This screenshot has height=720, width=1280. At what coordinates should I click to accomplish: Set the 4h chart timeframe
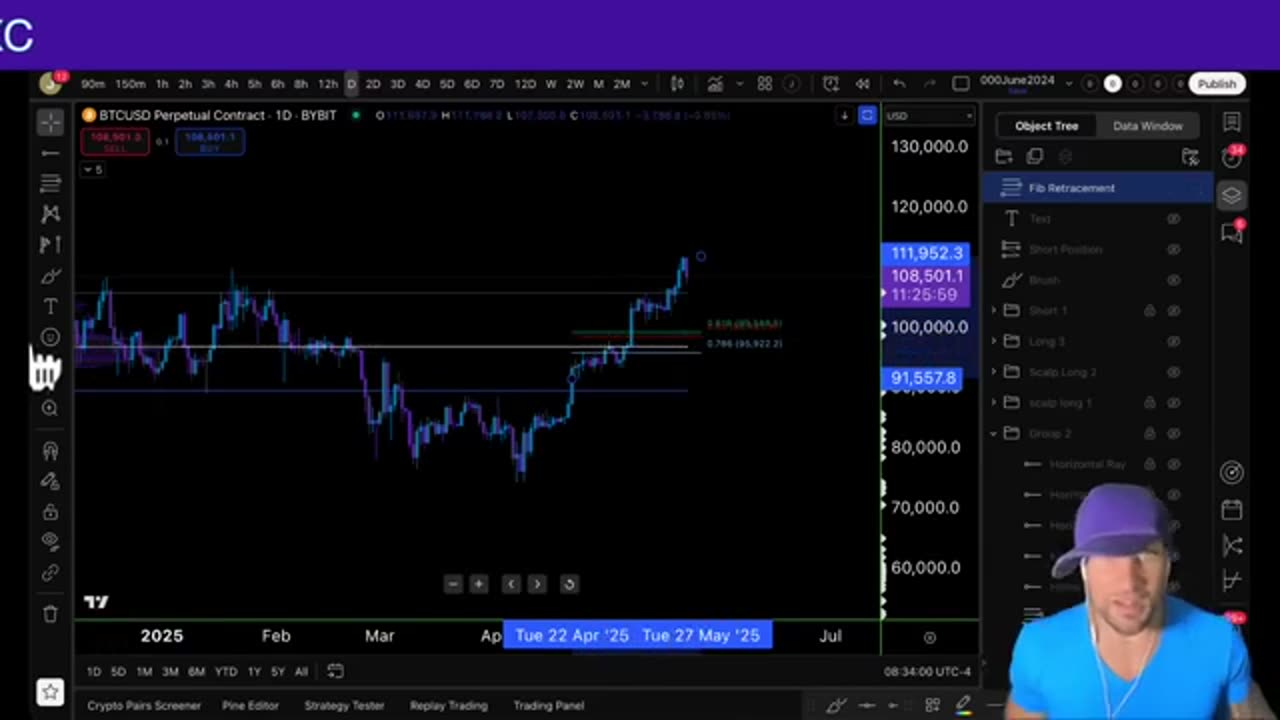(x=231, y=84)
